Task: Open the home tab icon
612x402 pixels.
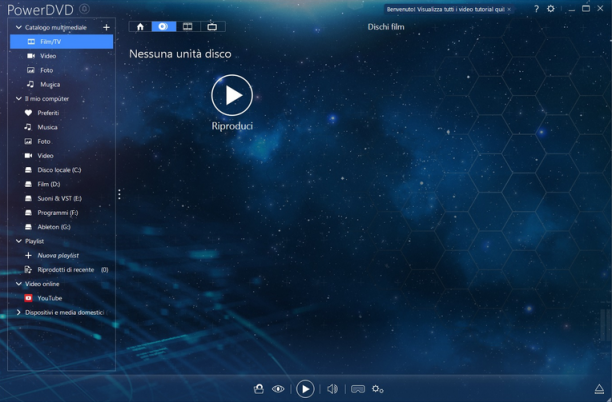Action: (140, 27)
